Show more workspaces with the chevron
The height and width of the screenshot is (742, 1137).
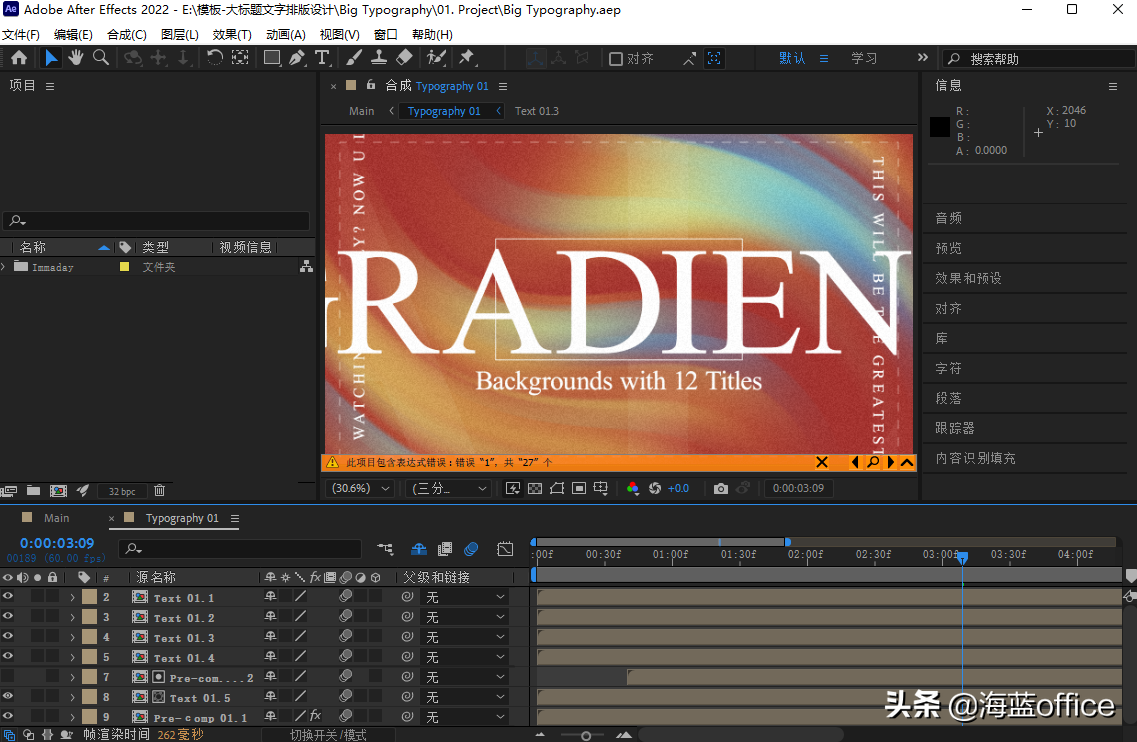922,58
